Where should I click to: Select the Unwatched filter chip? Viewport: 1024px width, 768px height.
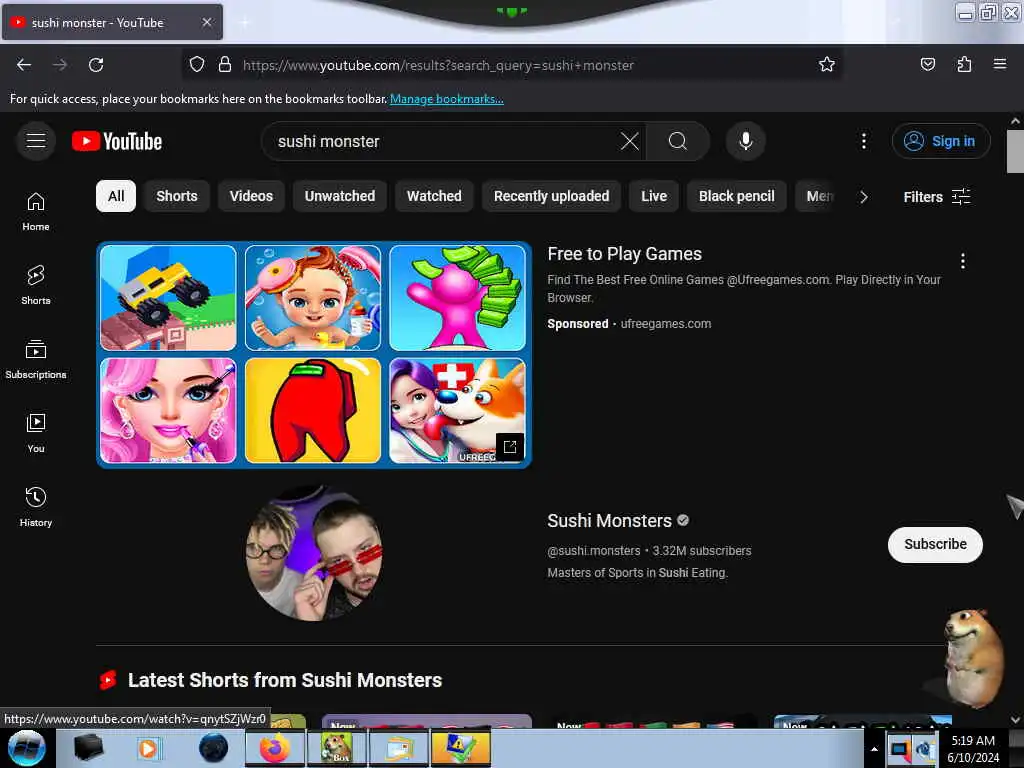click(x=340, y=196)
